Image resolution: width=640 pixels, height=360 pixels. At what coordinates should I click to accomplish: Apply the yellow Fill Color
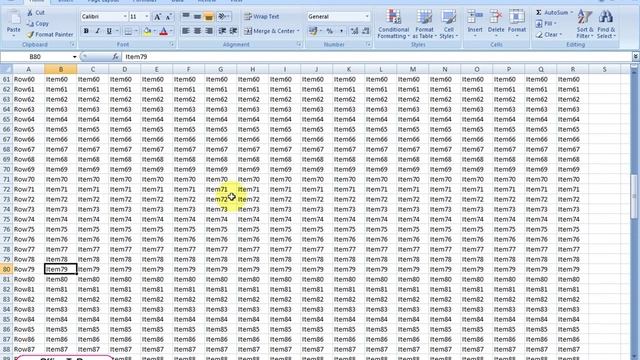coord(147,31)
